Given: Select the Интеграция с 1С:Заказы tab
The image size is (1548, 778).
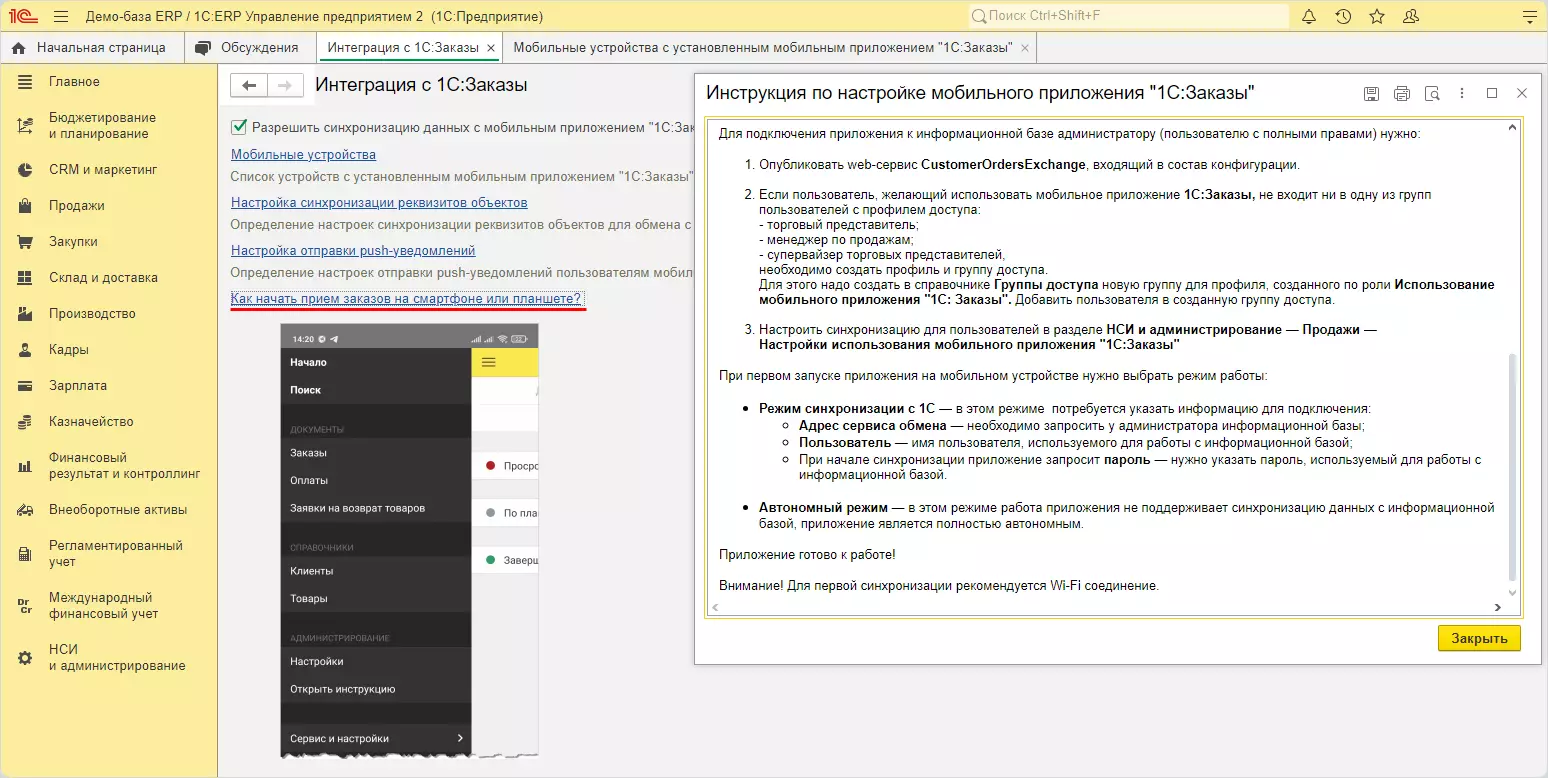Looking at the screenshot, I should coord(404,48).
